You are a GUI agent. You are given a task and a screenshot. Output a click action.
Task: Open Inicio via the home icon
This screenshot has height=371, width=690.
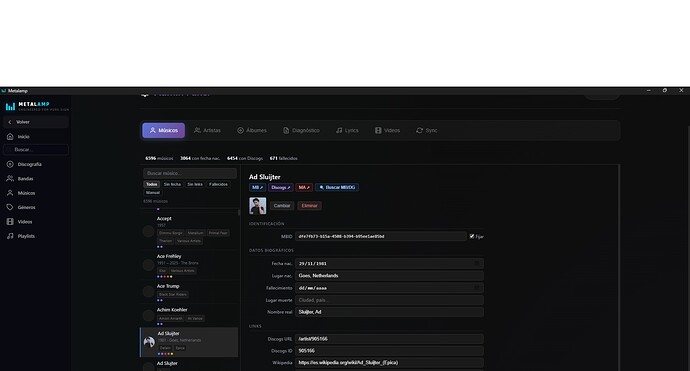click(x=10, y=136)
